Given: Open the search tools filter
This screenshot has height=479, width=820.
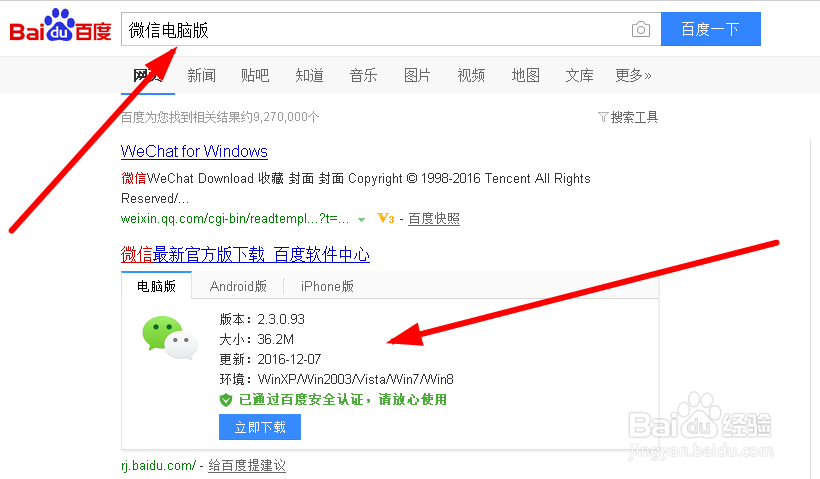Looking at the screenshot, I should (628, 117).
